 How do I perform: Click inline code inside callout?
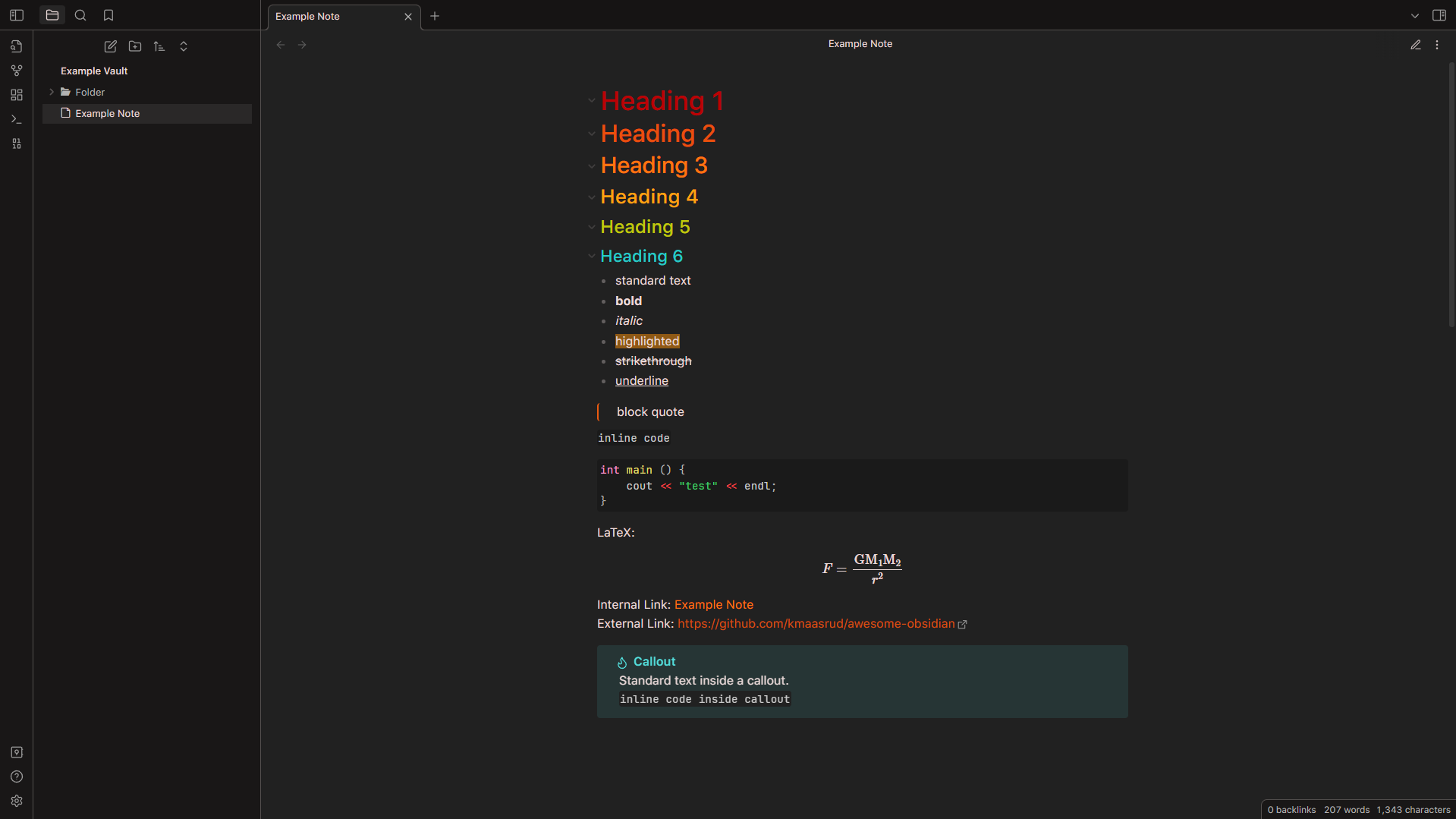pos(705,700)
